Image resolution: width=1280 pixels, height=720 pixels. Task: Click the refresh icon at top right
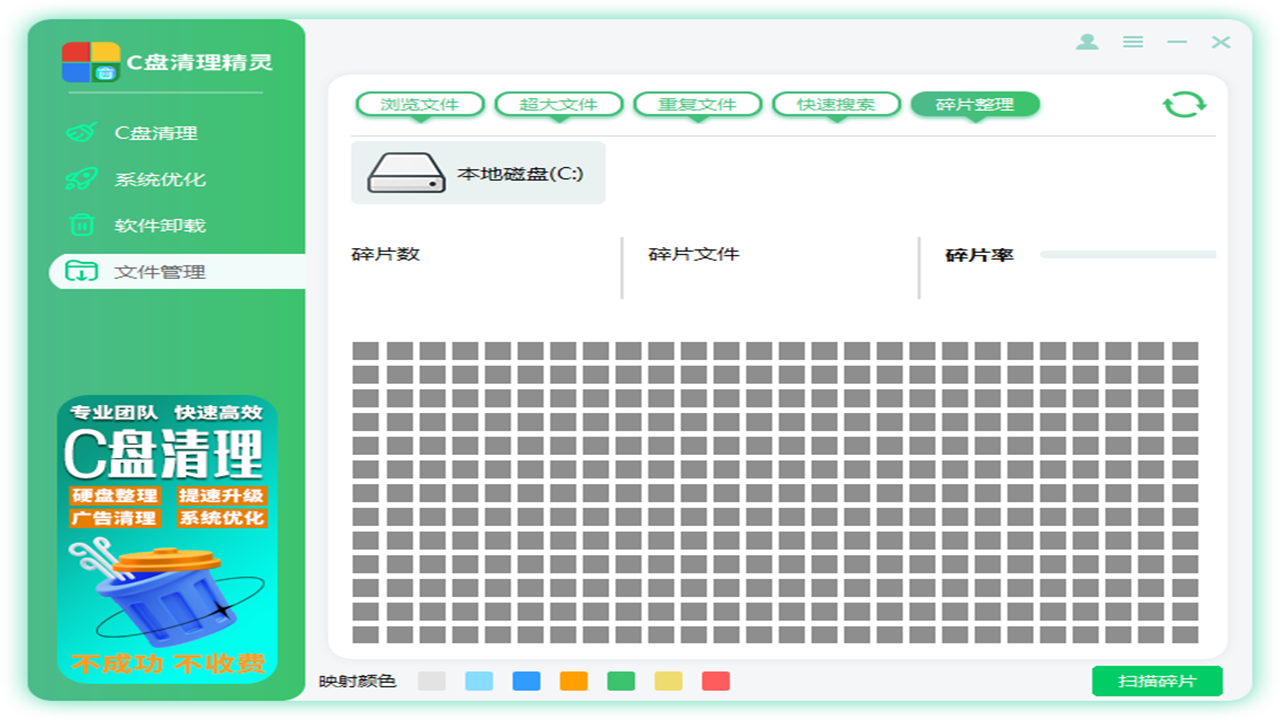coord(1184,103)
